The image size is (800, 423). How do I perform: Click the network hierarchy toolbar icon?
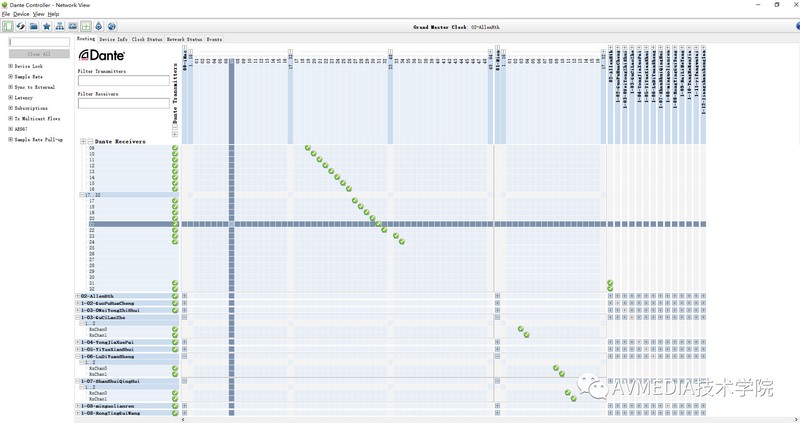60,26
